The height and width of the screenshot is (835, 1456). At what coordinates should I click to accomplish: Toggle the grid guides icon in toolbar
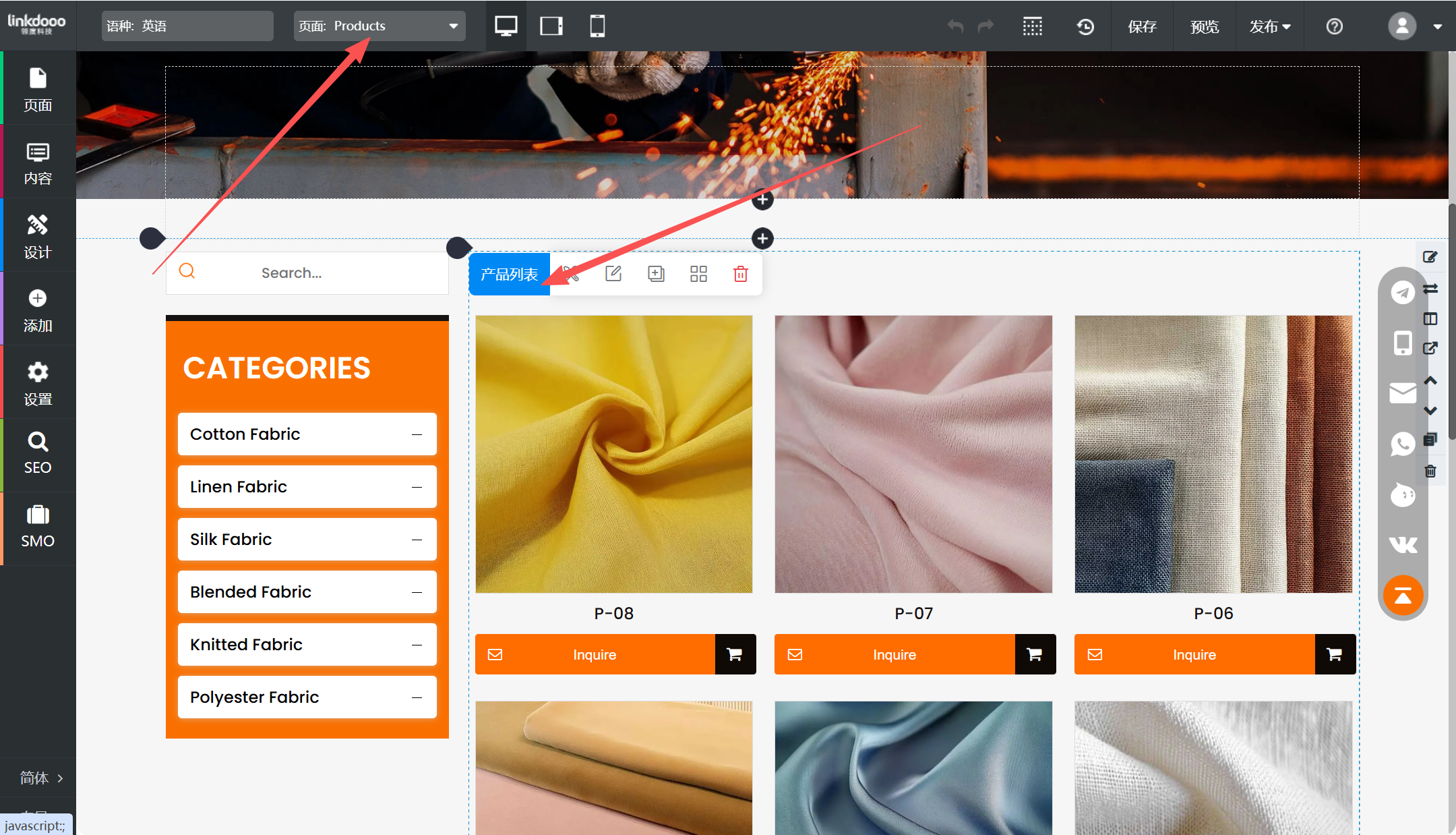(1032, 26)
